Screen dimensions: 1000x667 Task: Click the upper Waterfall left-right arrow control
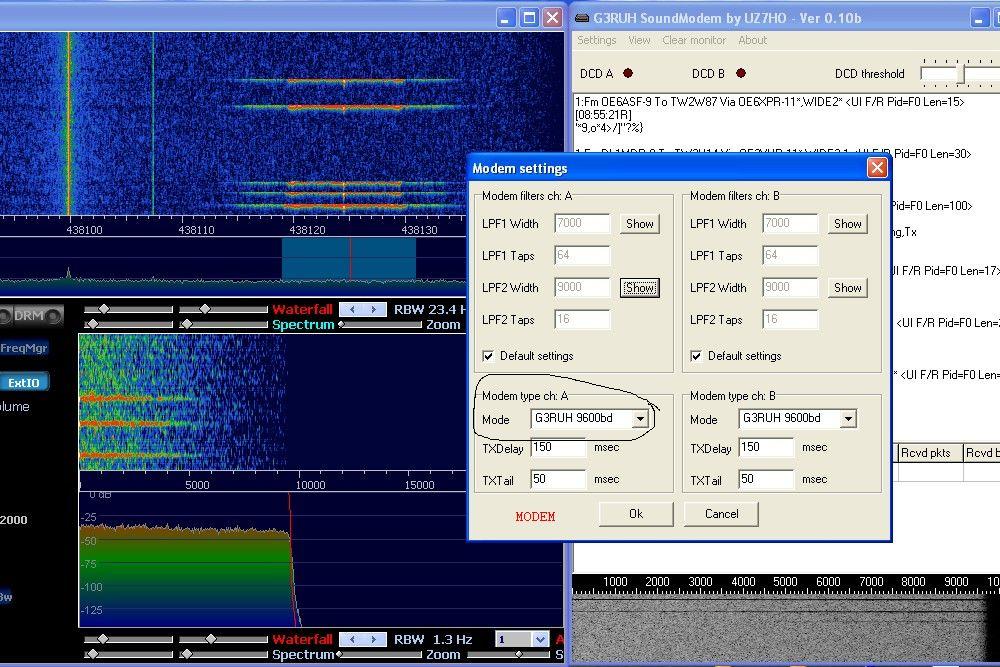(x=362, y=310)
